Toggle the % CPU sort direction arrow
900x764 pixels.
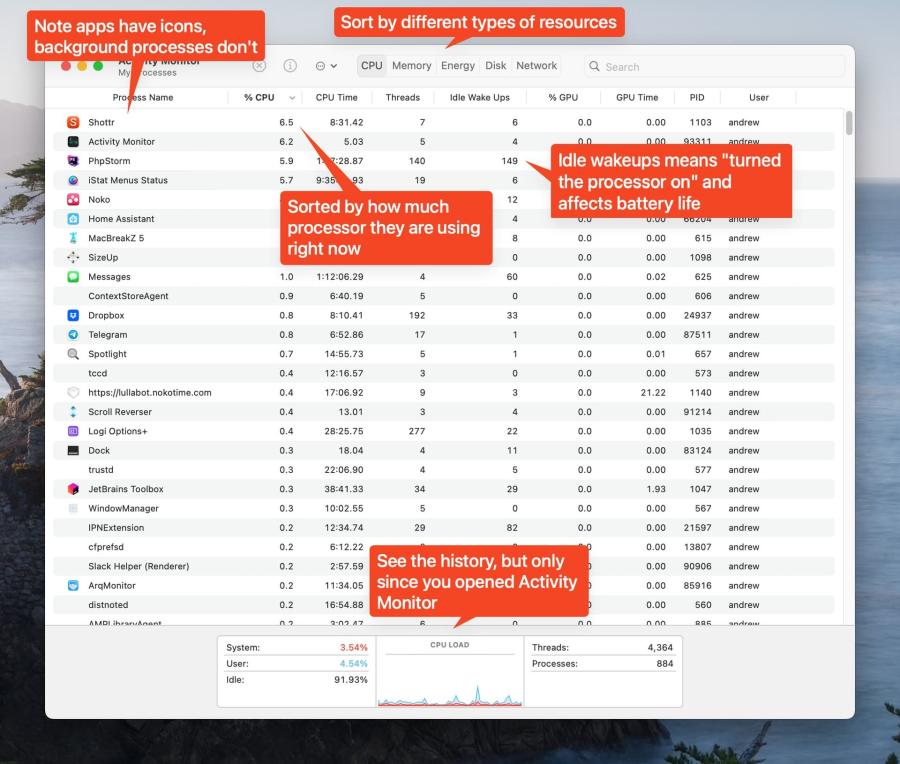coord(292,98)
